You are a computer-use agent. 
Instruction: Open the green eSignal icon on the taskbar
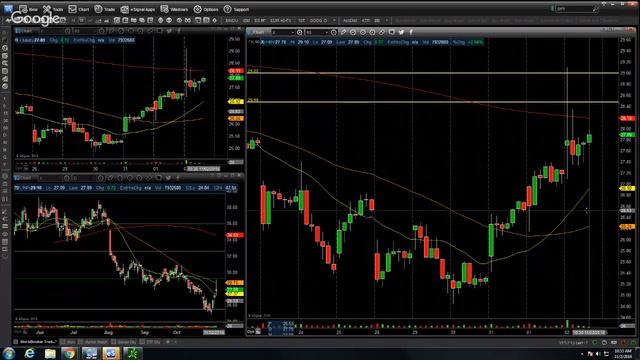(132, 353)
